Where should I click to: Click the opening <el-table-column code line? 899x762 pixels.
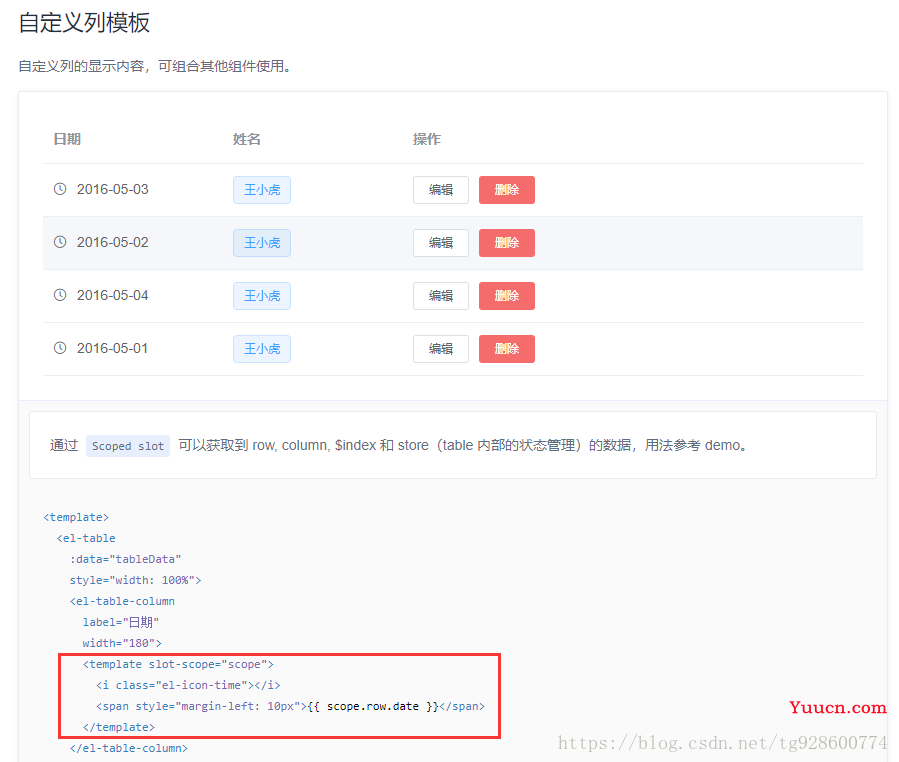coord(122,601)
